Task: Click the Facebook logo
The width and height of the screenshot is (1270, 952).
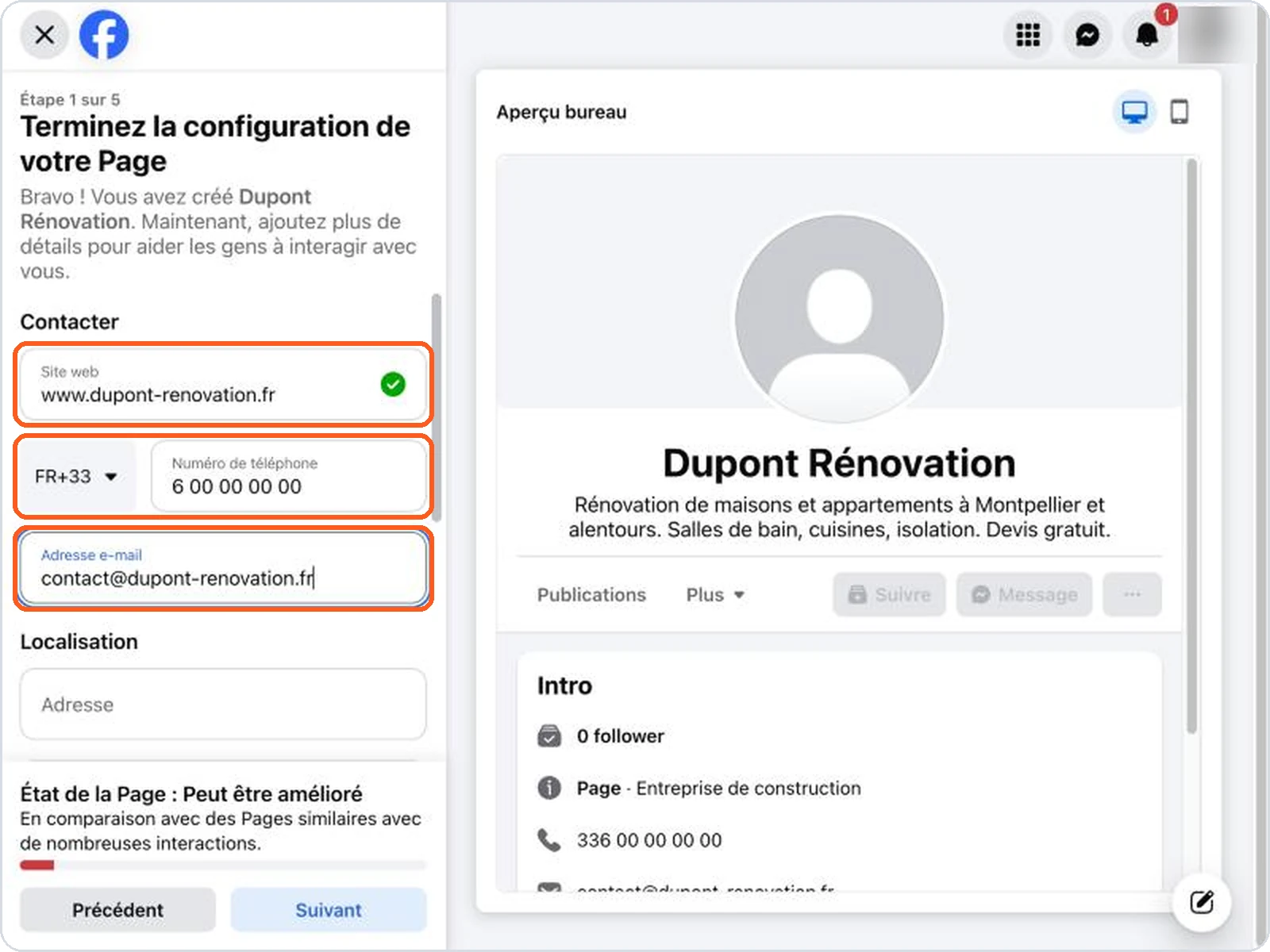Action: pyautogui.click(x=104, y=35)
